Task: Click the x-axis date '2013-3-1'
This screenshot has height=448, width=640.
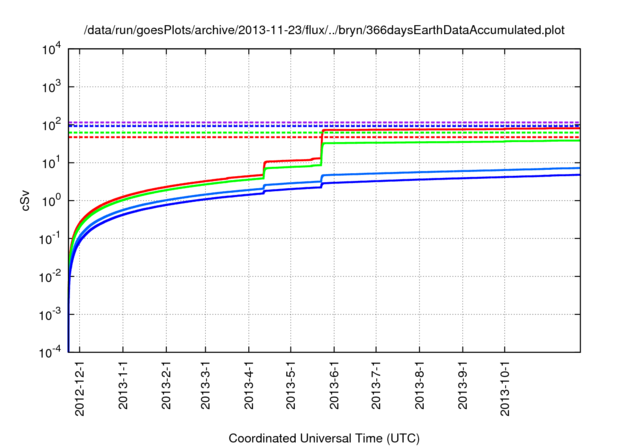Action: pos(205,385)
